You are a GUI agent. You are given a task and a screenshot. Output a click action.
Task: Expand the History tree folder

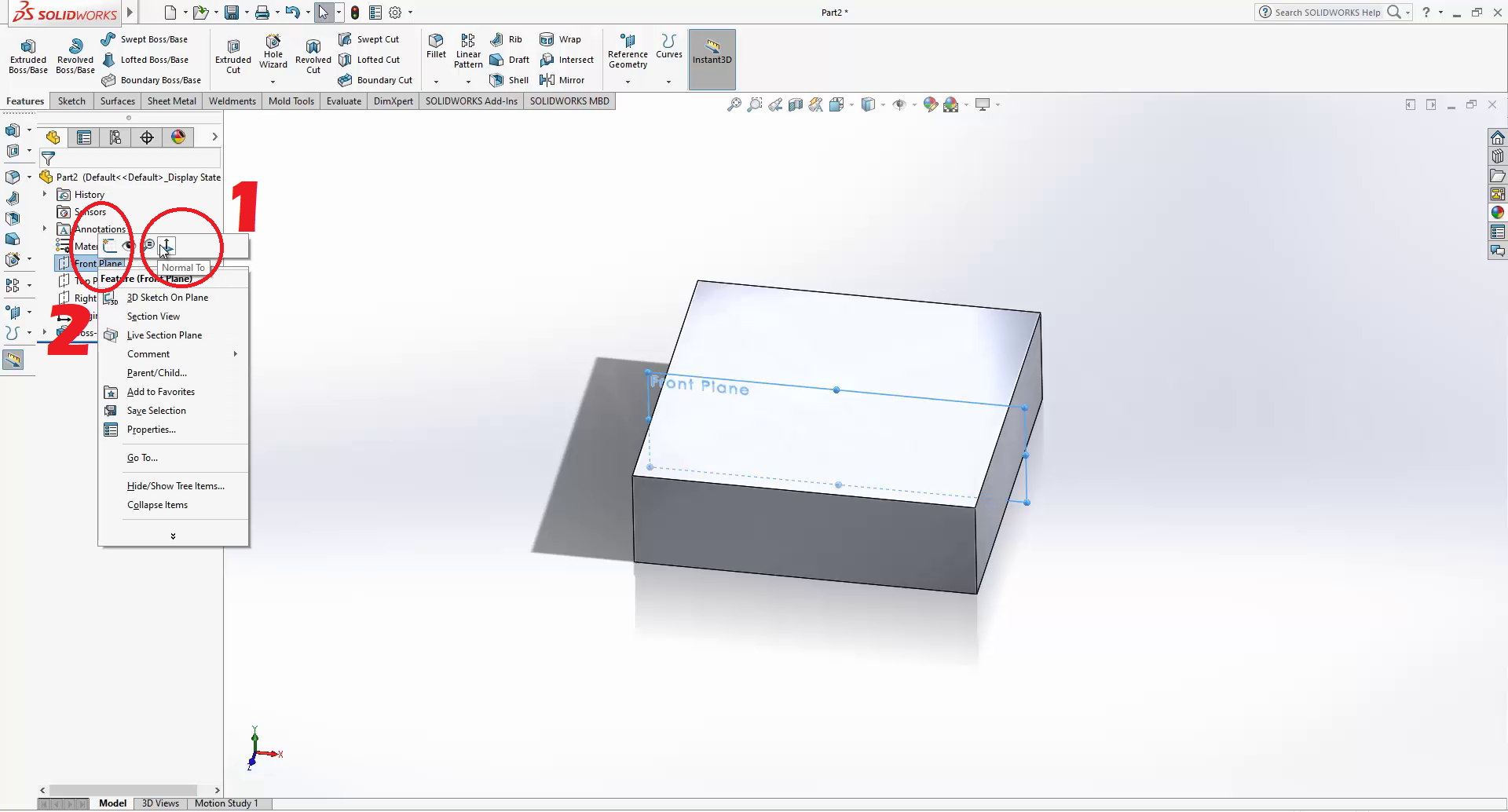click(45, 194)
